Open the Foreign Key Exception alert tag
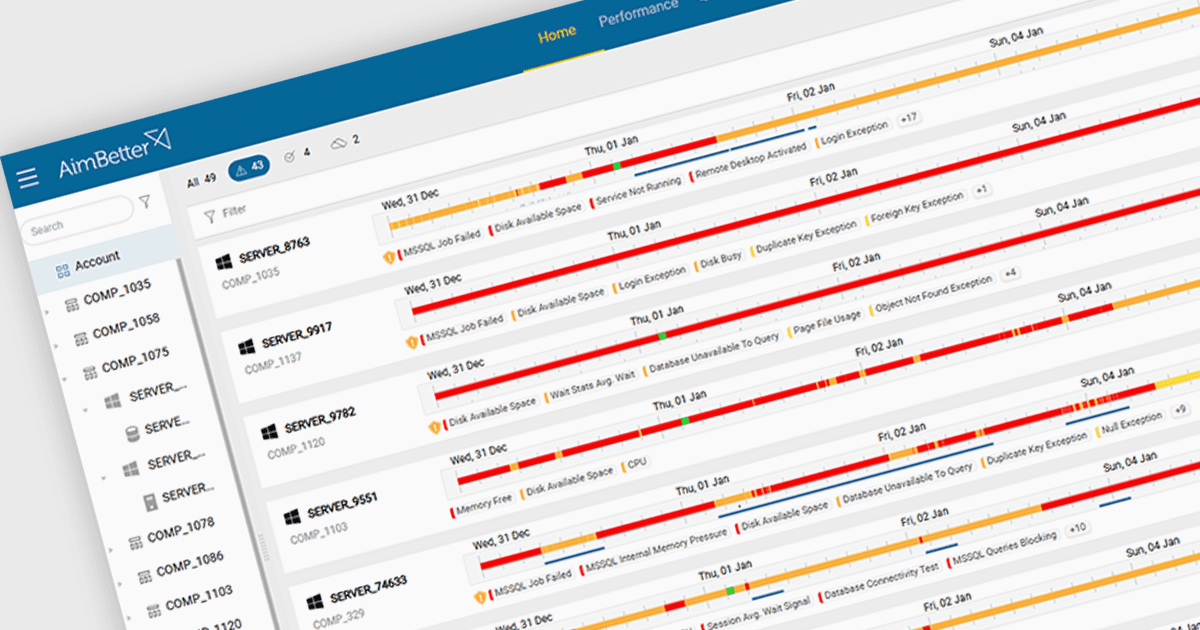1200x630 pixels. 916,206
